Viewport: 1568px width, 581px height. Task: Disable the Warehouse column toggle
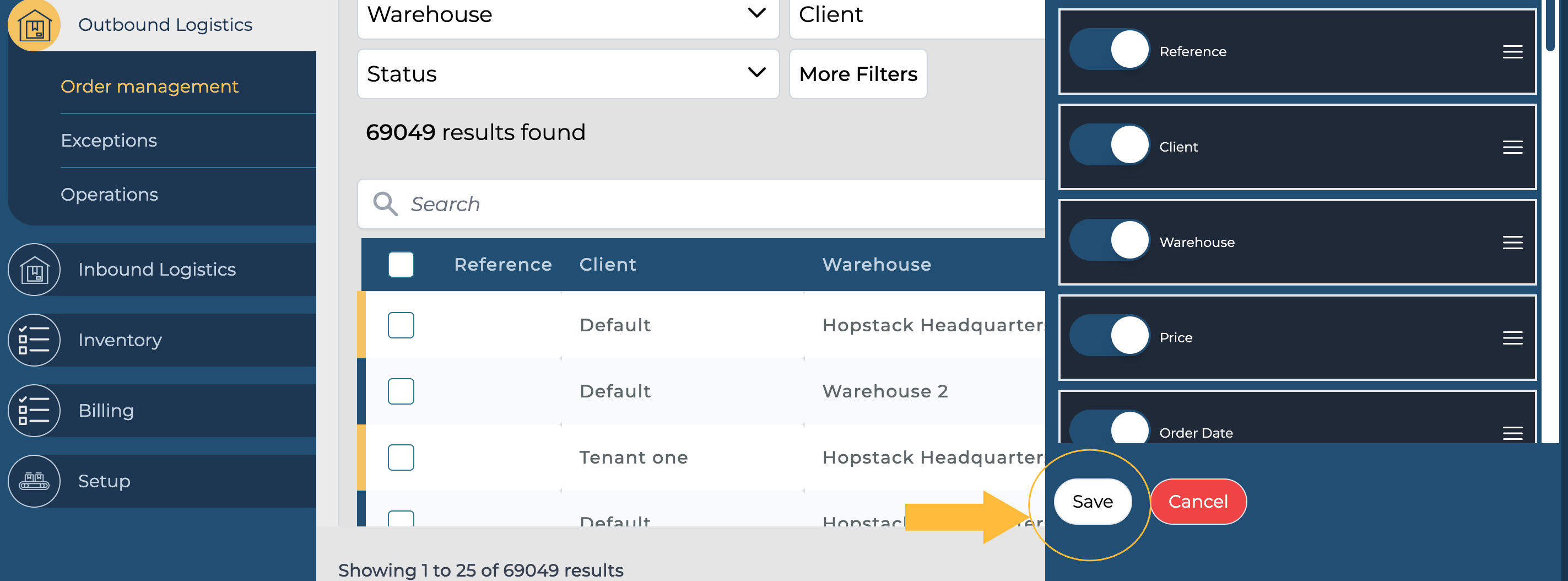coord(1109,240)
